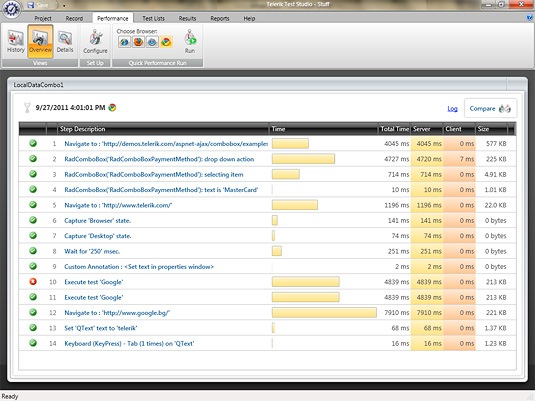
Task: Click the run timestamp 9/27/2011 4:01:01 PM
Action: click(70, 108)
